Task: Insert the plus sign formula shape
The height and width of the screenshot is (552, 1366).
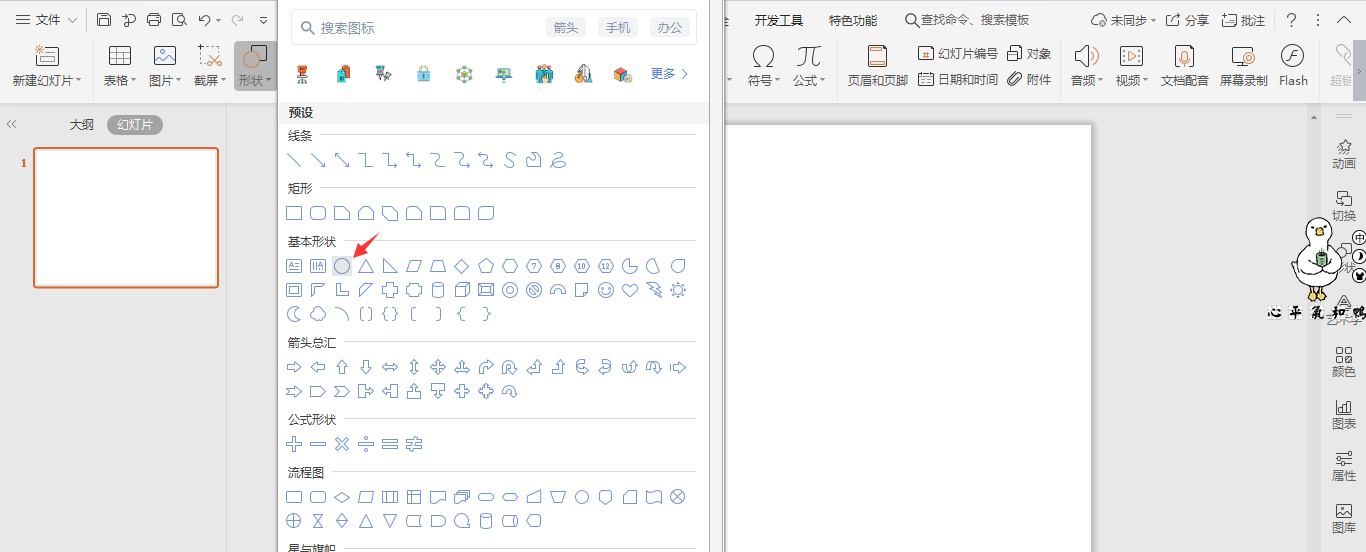Action: 294,444
